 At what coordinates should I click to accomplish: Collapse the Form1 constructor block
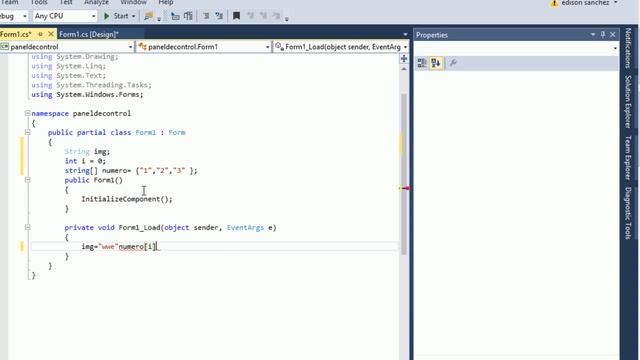click(27, 180)
